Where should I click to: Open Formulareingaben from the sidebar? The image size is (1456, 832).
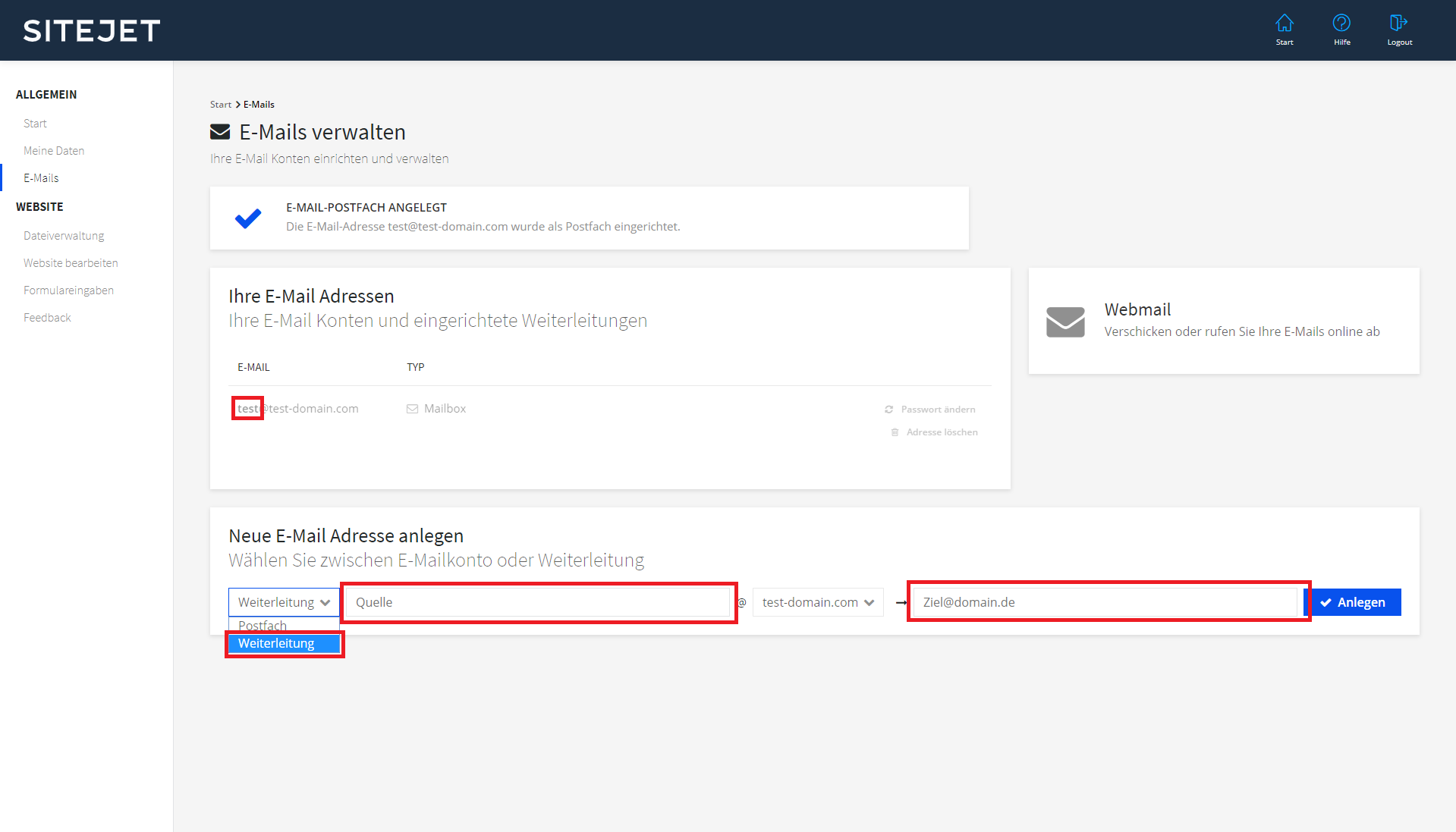tap(68, 290)
